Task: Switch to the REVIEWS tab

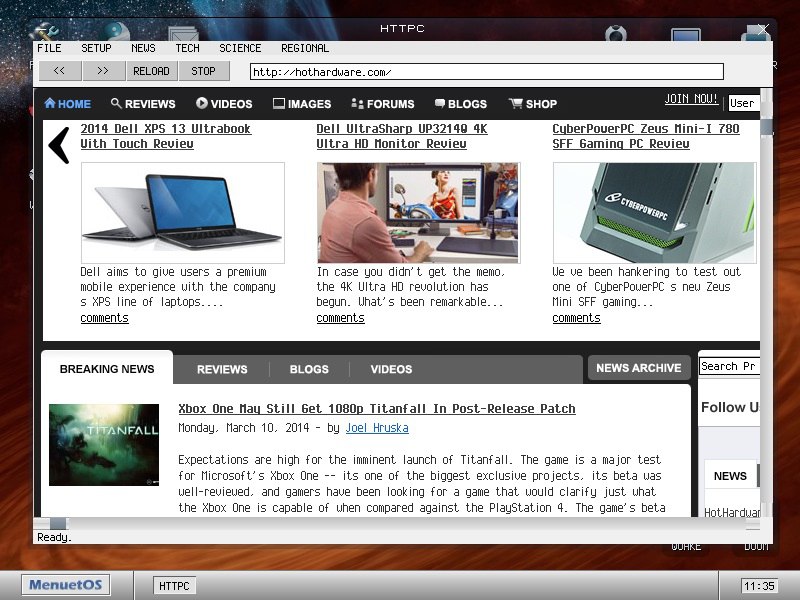Action: coord(222,369)
